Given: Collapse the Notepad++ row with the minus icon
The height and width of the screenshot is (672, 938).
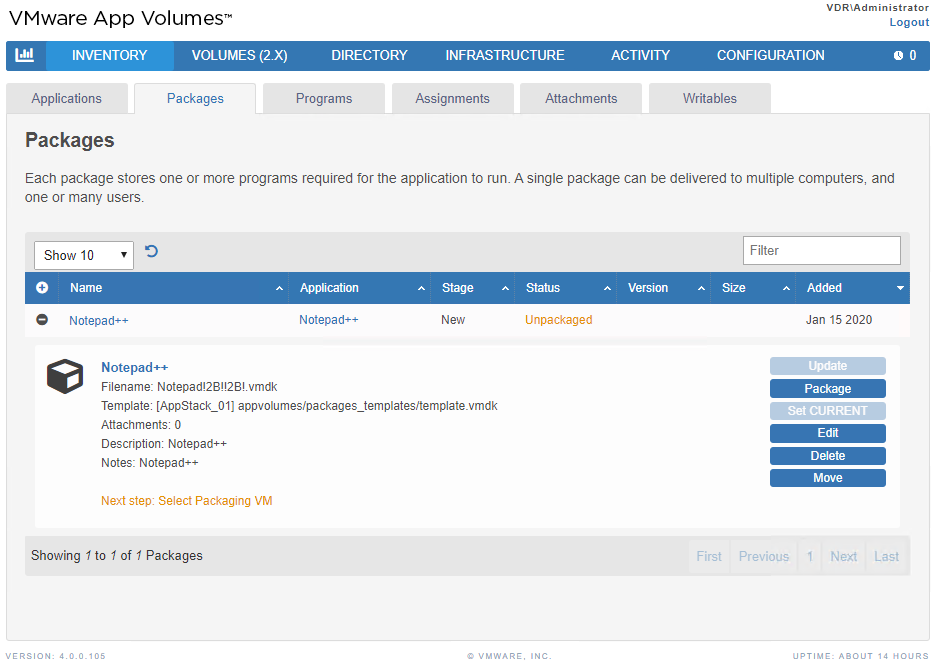Looking at the screenshot, I should (42, 320).
